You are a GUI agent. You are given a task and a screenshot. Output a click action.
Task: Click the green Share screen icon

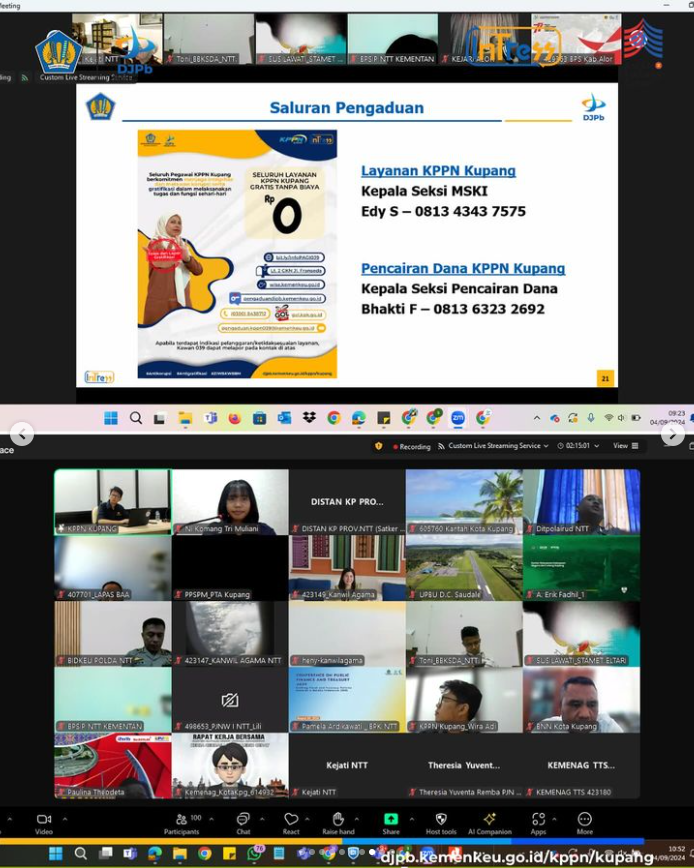390,821
